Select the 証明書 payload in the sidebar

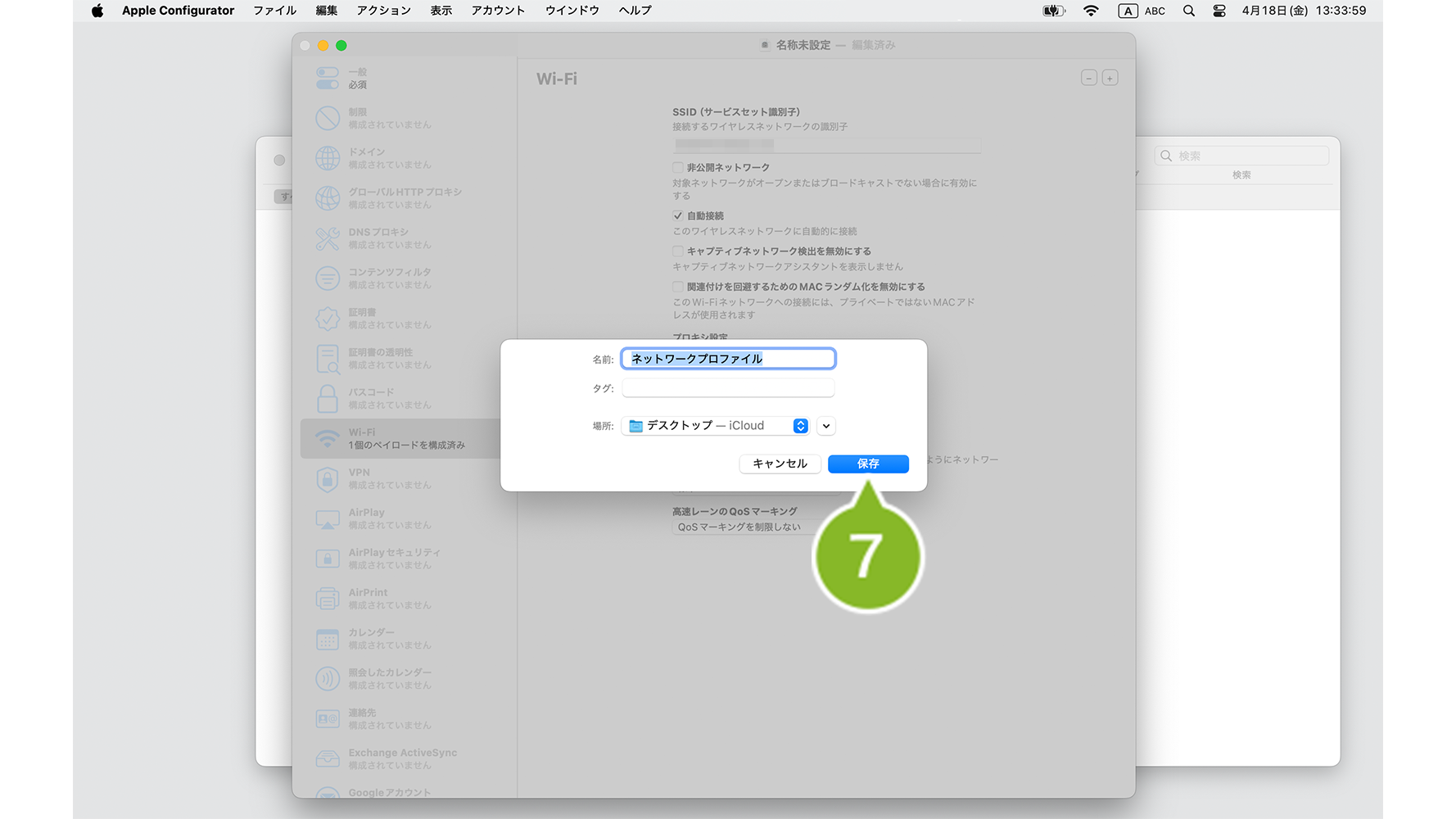pos(406,319)
